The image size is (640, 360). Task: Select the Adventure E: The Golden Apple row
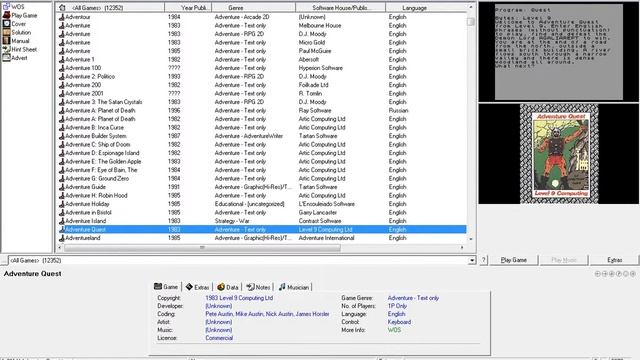(262, 162)
